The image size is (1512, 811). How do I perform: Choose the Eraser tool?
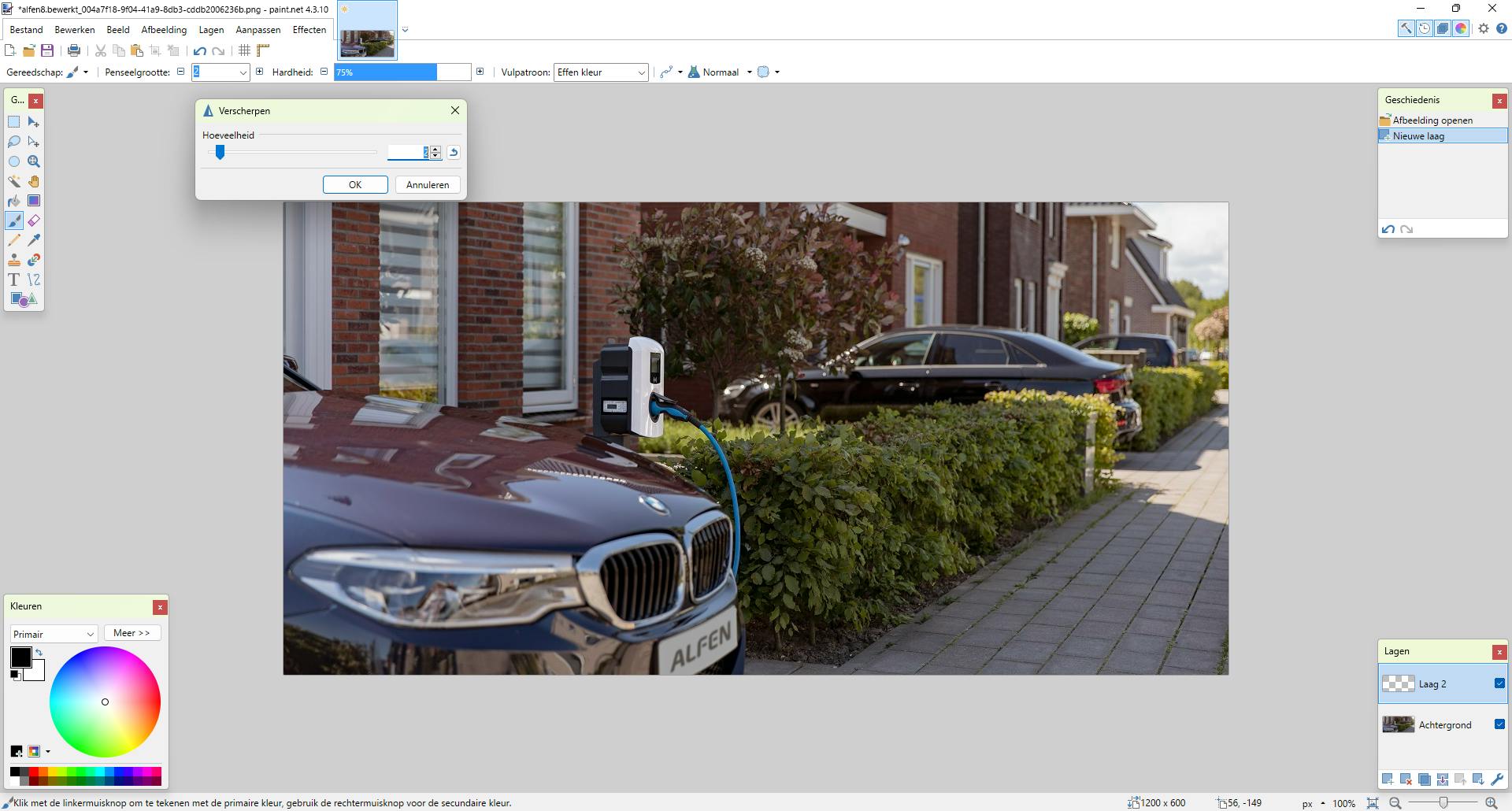coord(34,220)
